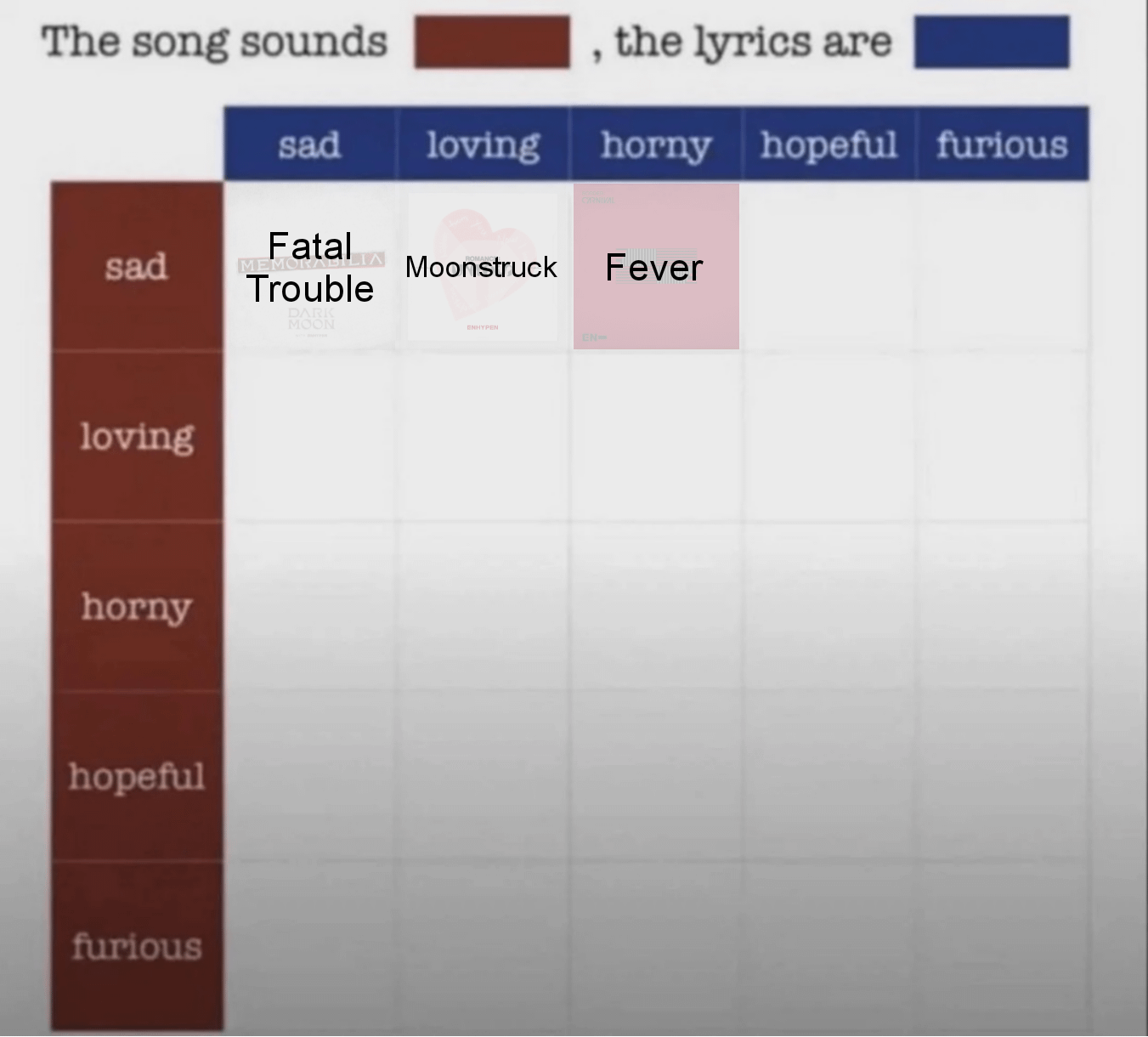
Task: Click the red "hopeful" row header
Action: [137, 776]
